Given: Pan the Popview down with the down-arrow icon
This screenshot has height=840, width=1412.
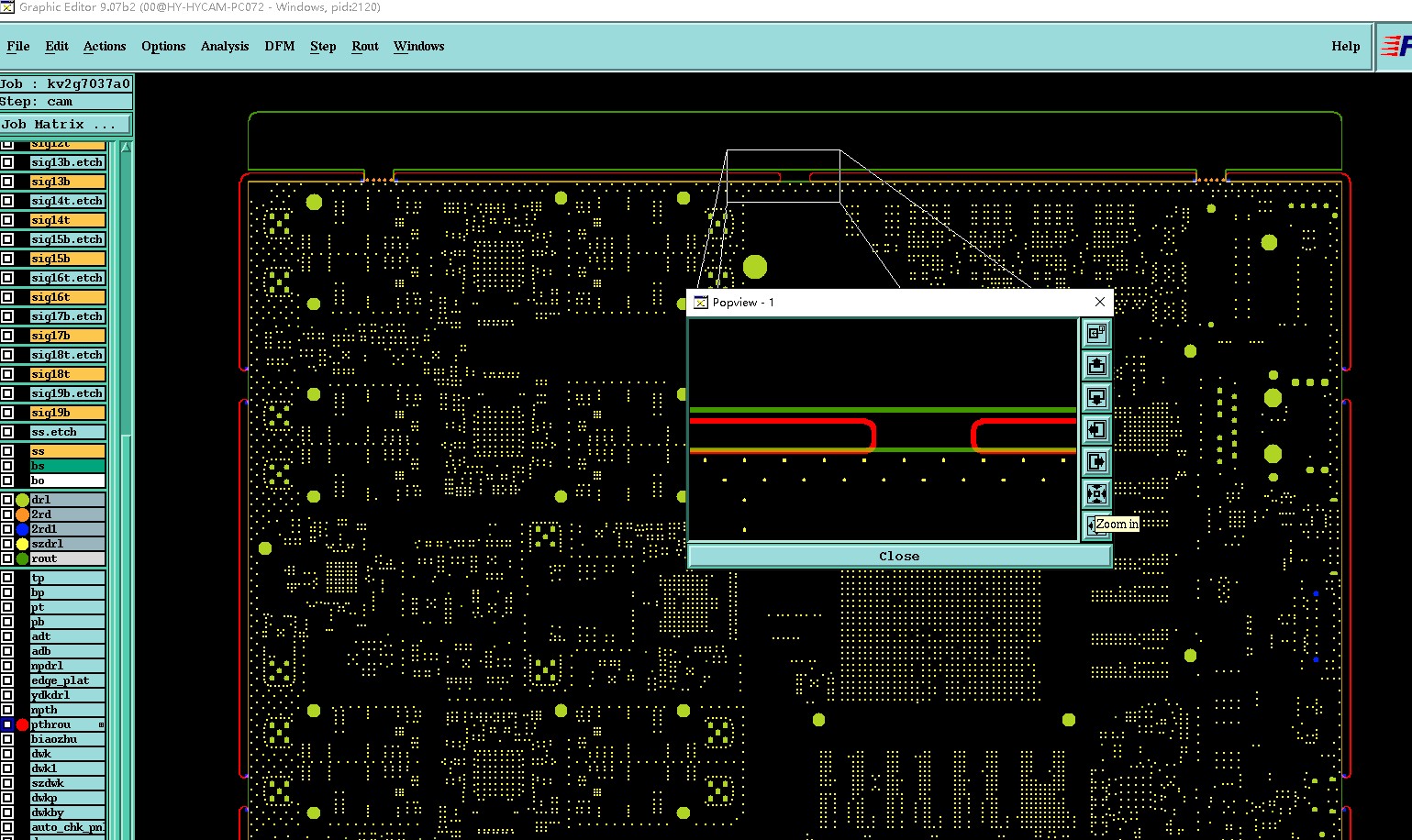Looking at the screenshot, I should (x=1096, y=398).
